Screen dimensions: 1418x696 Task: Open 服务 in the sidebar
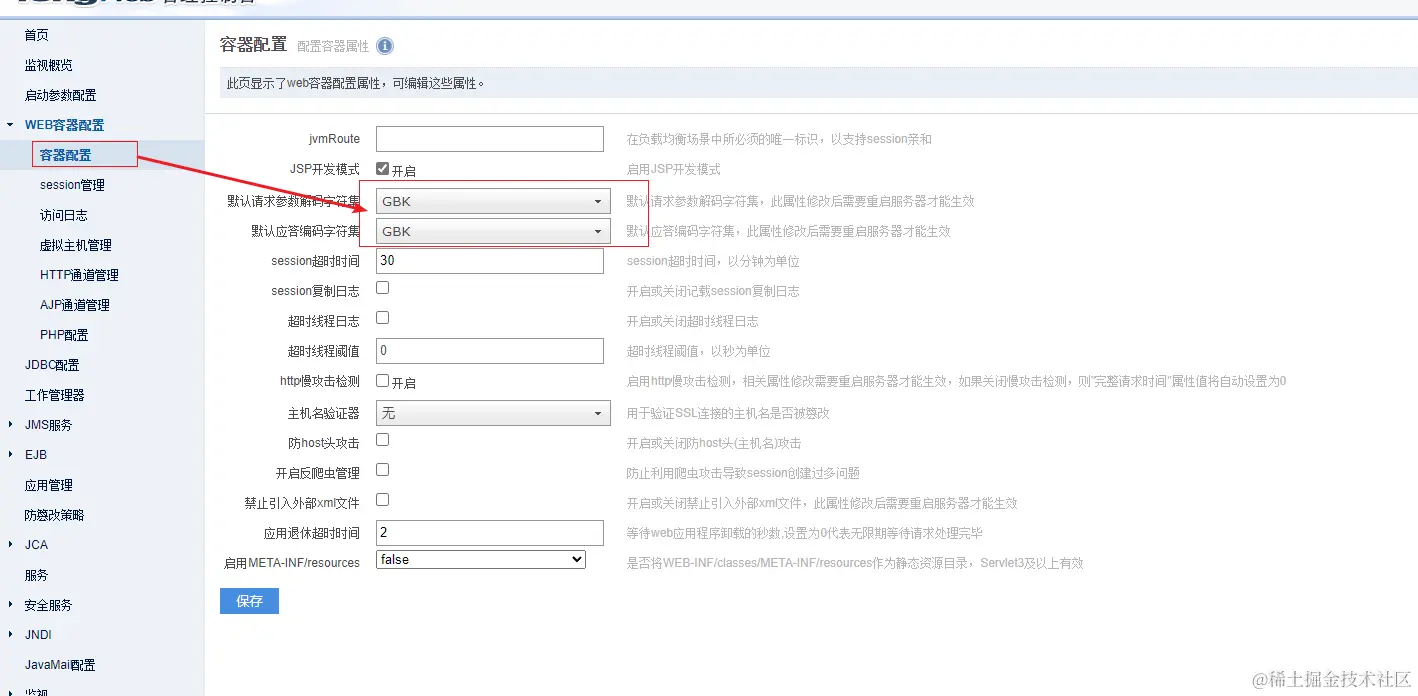point(36,575)
